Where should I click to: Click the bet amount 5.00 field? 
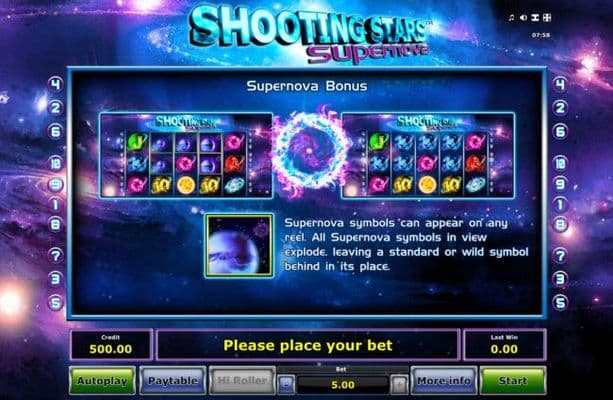(343, 385)
